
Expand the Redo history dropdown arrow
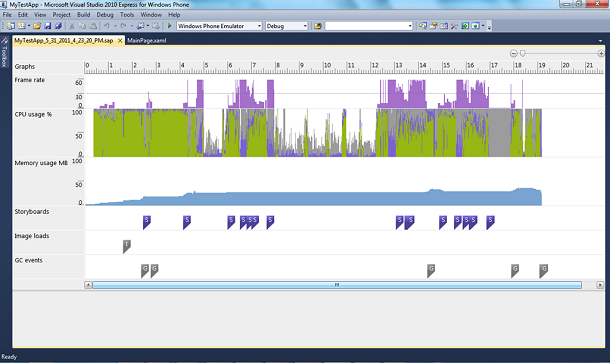coord(132,26)
